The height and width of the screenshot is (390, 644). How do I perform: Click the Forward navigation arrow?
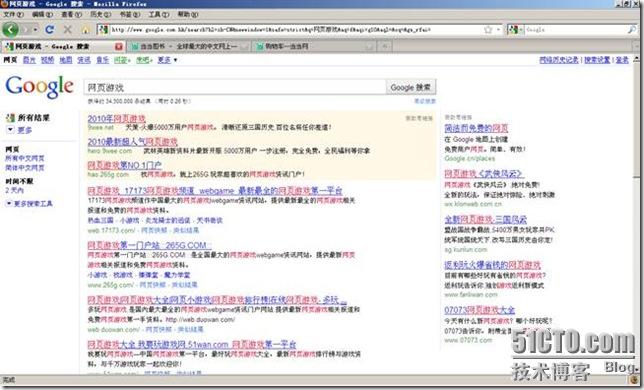(x=26, y=30)
